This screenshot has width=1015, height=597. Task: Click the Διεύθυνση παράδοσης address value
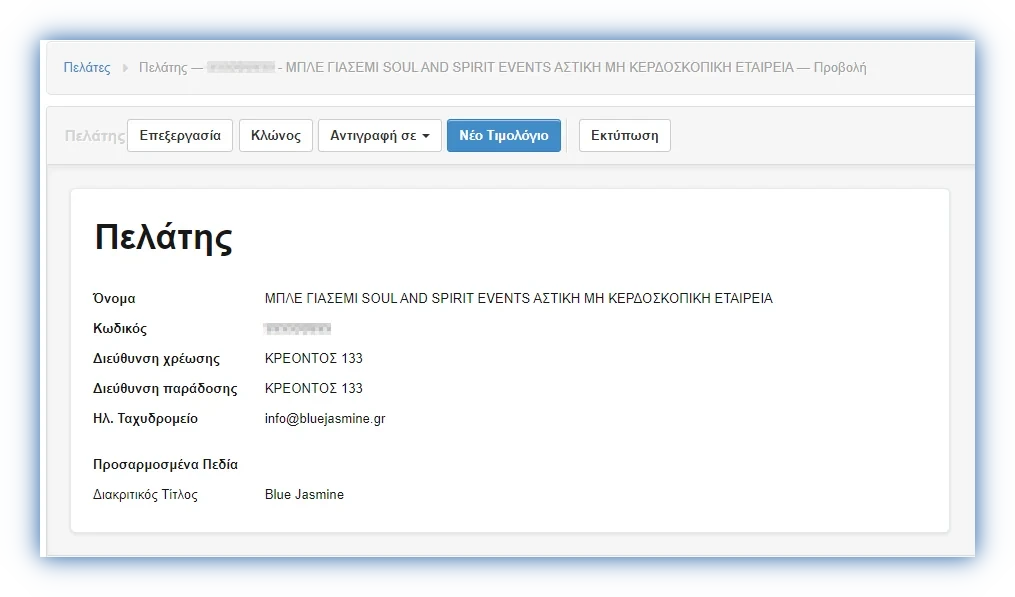313,388
